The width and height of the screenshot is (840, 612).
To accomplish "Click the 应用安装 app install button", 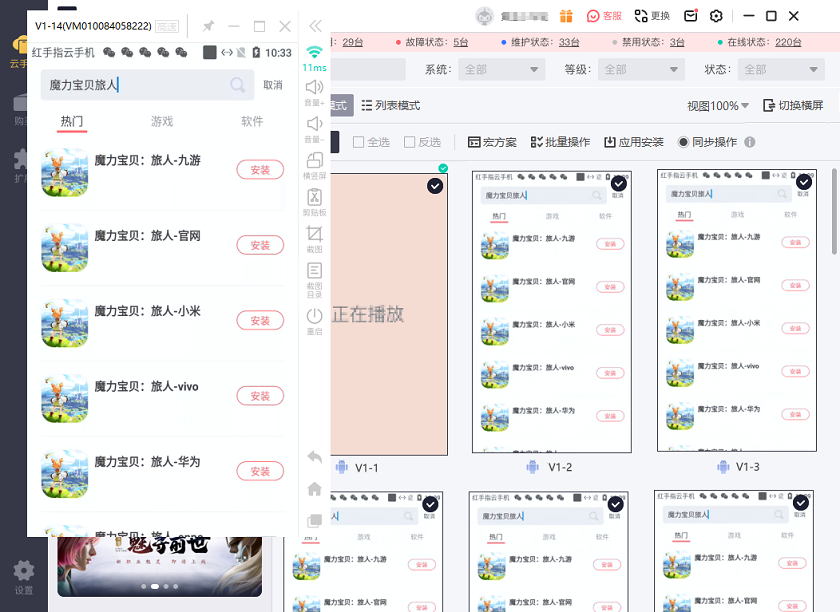I will pos(634,142).
